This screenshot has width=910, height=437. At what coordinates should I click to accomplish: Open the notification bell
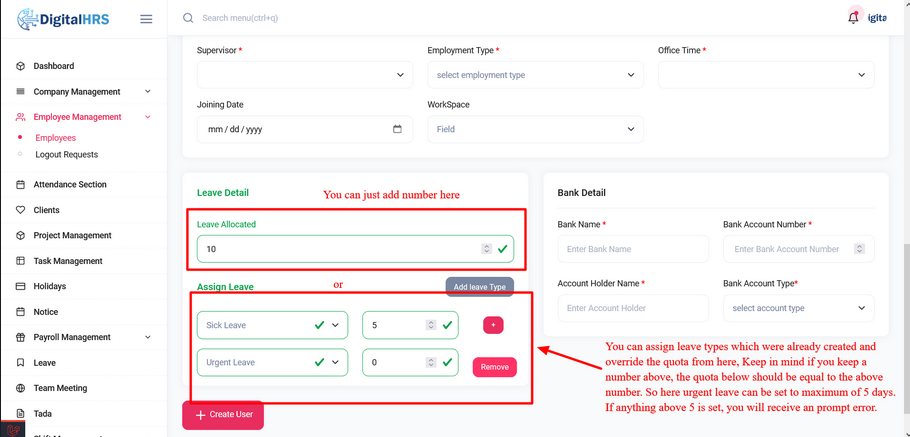853,17
